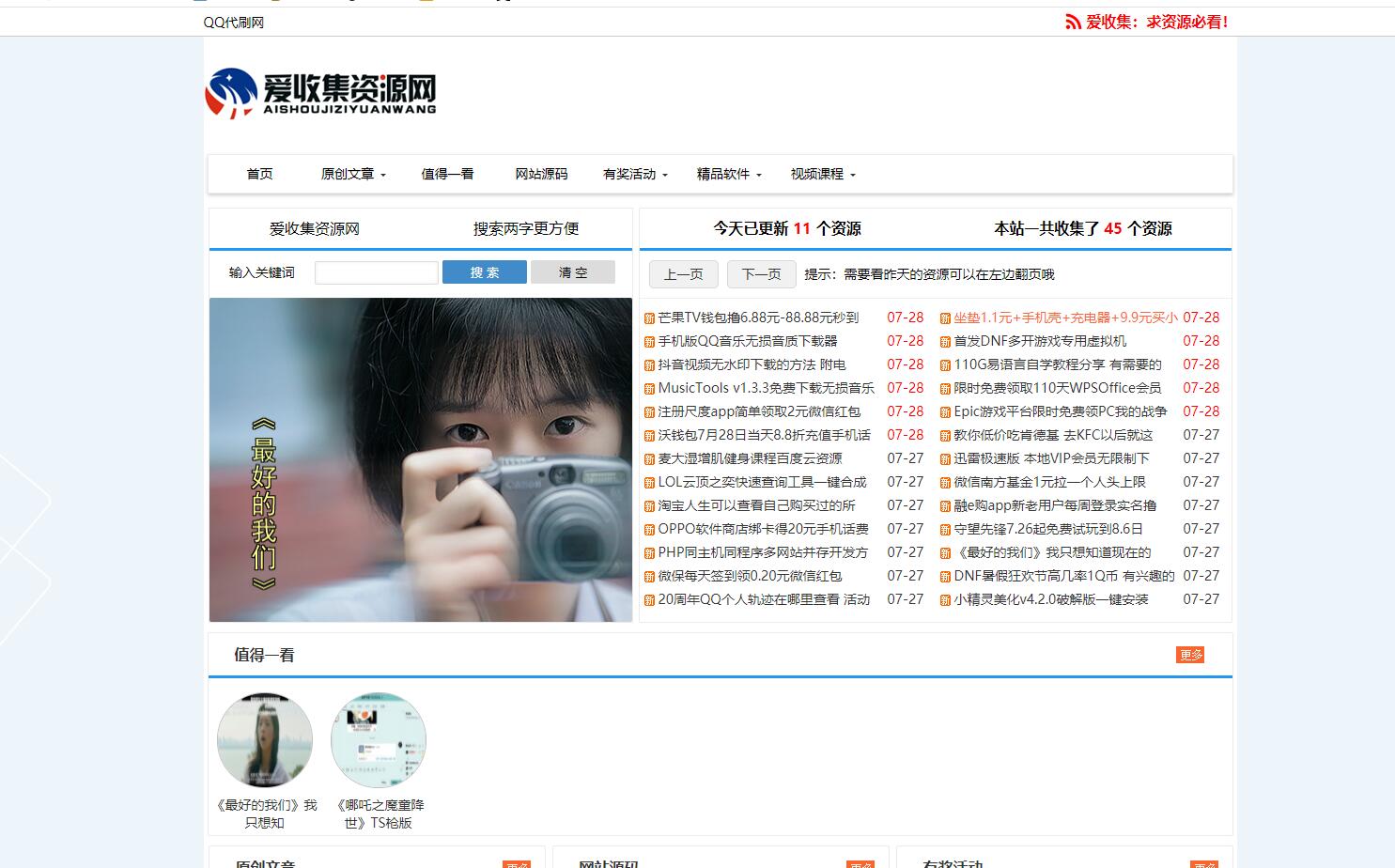
Task: Go to 首页 in the navigation bar
Action: pos(260,174)
